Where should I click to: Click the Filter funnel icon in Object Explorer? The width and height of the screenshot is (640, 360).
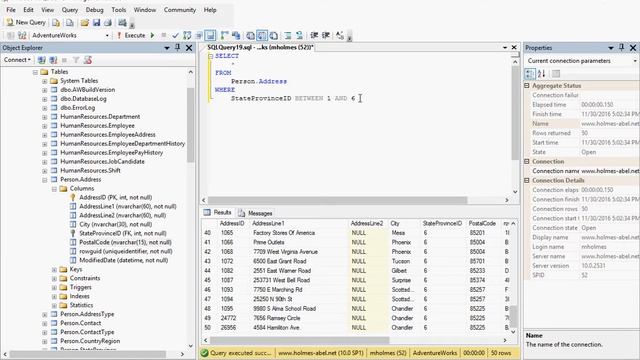point(76,60)
